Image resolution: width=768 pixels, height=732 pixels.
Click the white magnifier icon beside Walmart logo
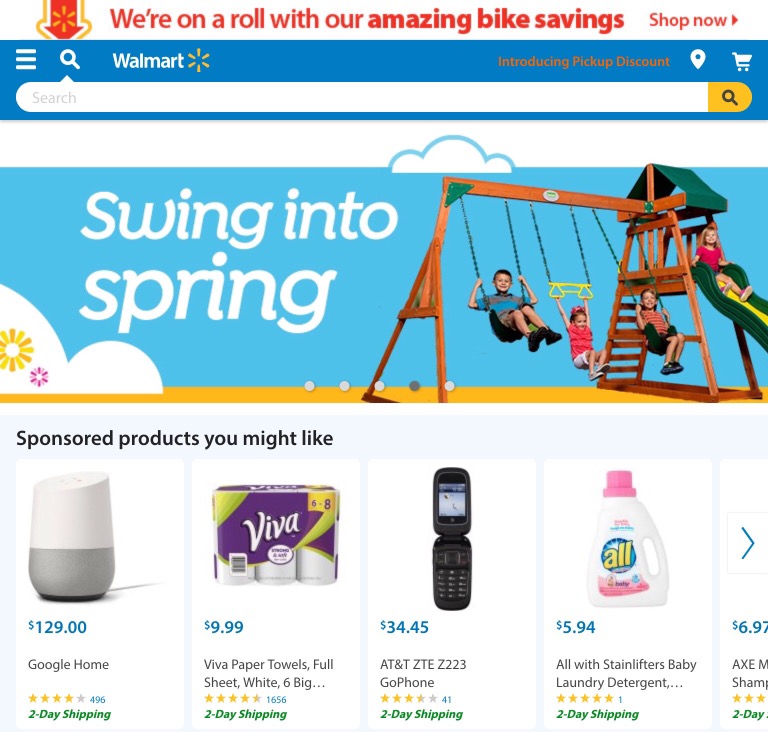pyautogui.click(x=70, y=60)
